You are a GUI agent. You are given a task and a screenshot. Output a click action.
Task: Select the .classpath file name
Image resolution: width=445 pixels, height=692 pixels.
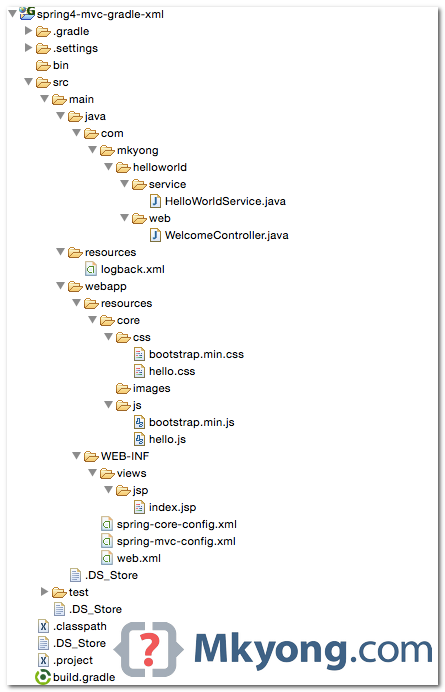click(x=80, y=626)
